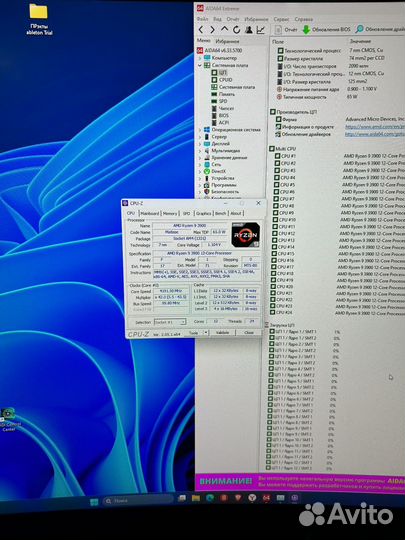Select BIOS item in tree
Screen dimensions: 405x540
[220, 115]
